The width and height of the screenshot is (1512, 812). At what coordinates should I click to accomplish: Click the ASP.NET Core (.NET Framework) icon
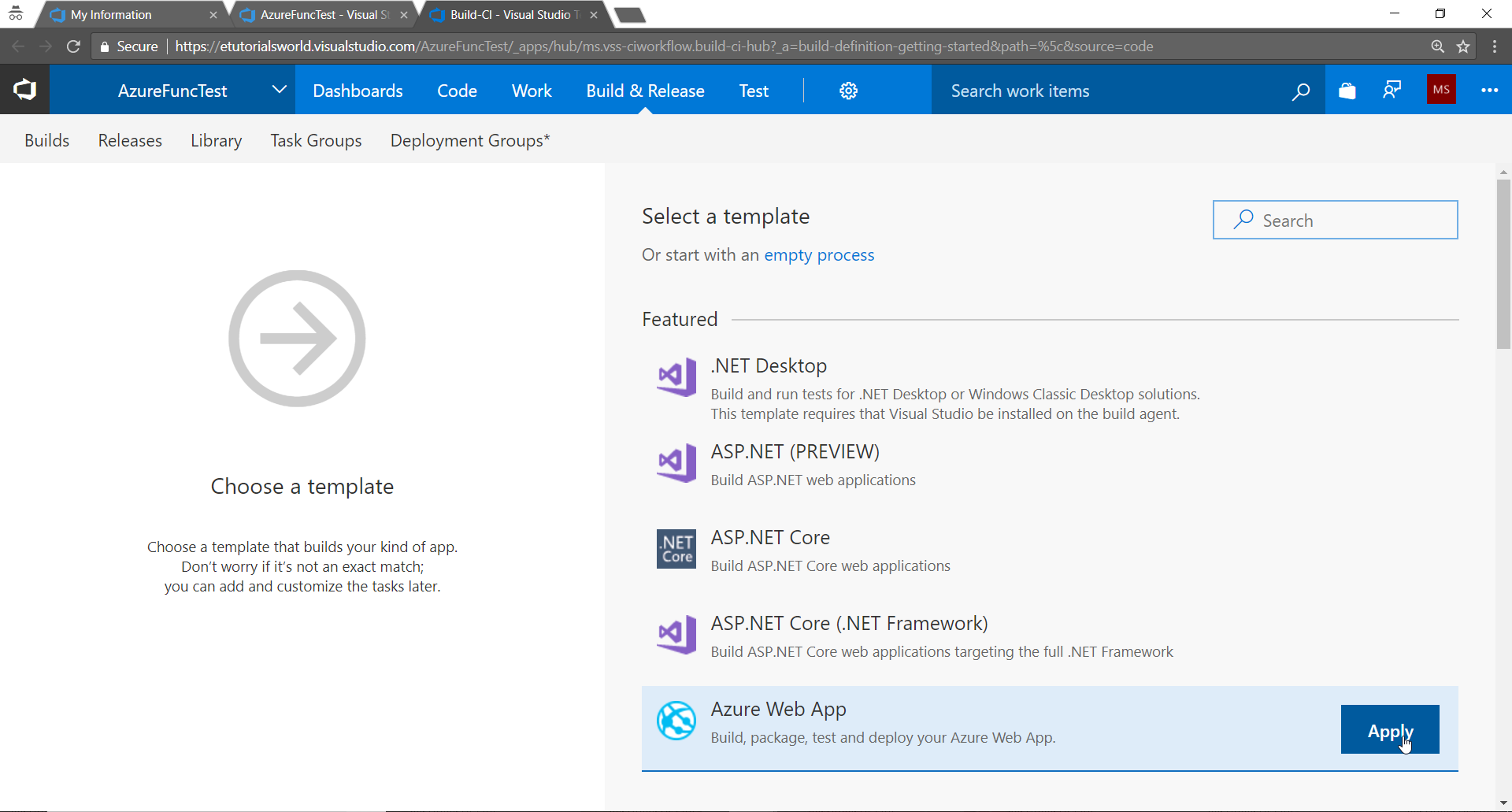[676, 634]
